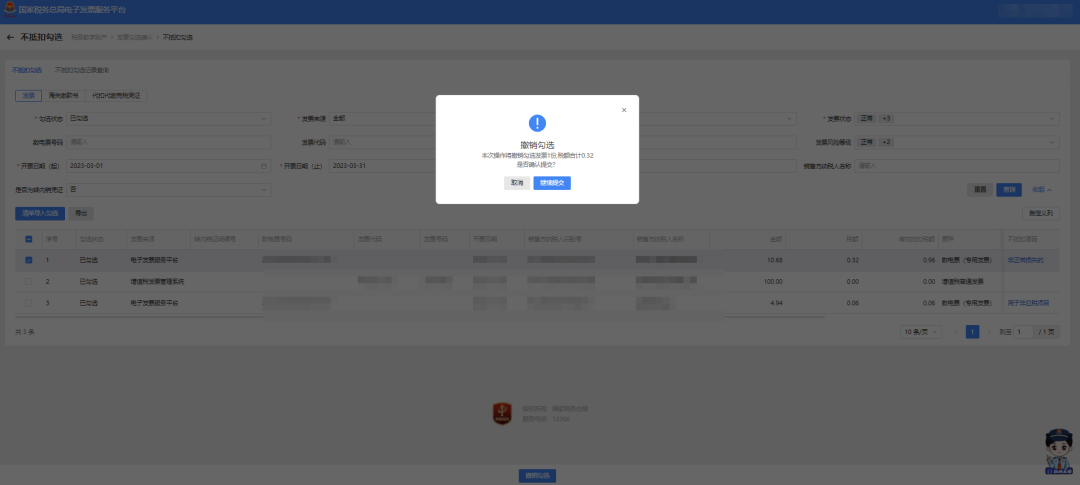The width and height of the screenshot is (1080, 485).
Task: Open the 发票状态 dropdown
Action: click(x=957, y=118)
